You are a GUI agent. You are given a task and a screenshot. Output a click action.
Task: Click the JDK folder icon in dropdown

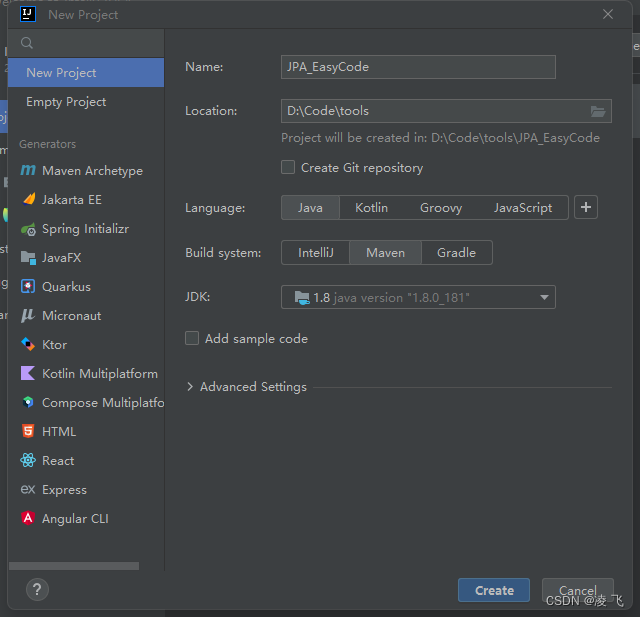tap(302, 297)
